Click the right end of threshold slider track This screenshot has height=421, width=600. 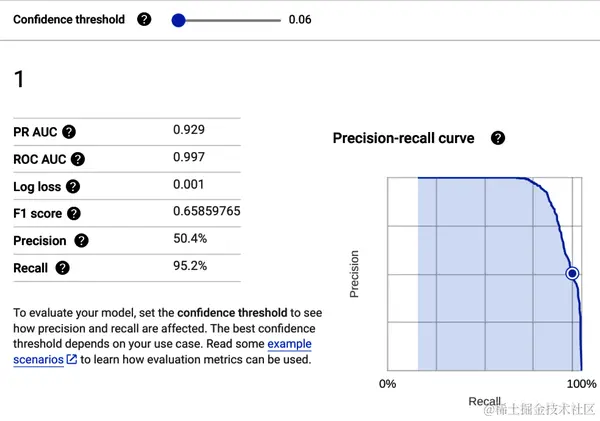point(278,19)
